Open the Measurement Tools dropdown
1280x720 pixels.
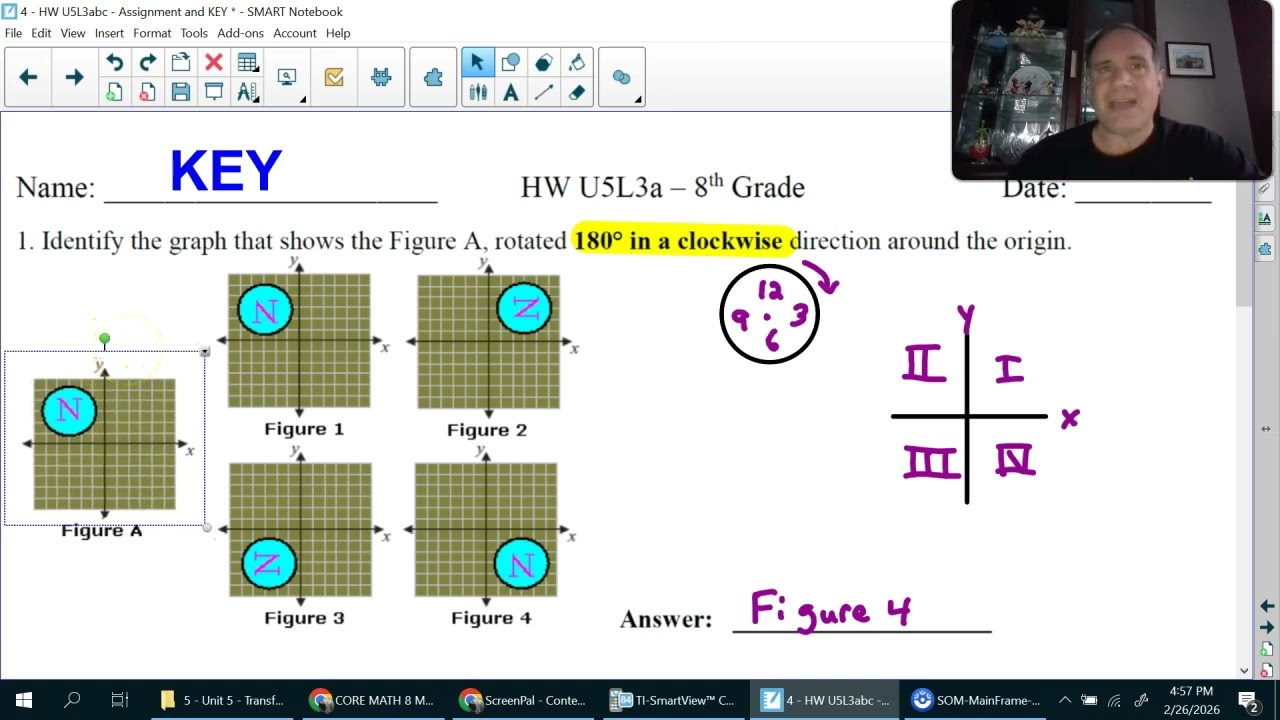click(x=248, y=92)
